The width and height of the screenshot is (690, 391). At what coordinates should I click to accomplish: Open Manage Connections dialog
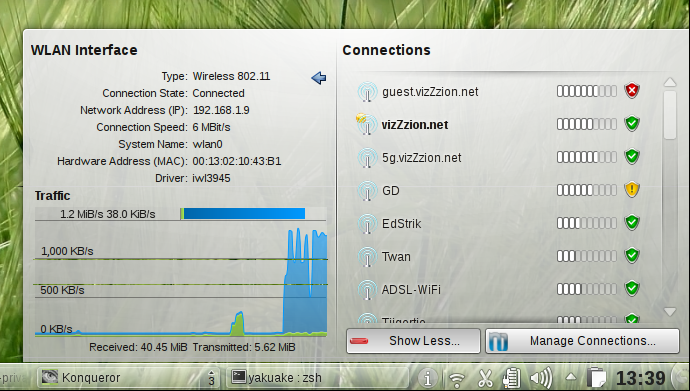(x=583, y=341)
